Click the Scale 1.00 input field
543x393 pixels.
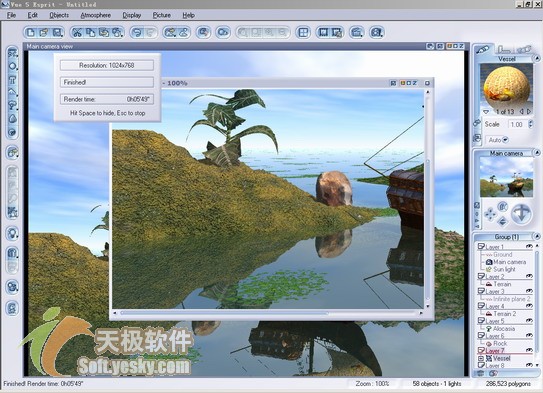517,124
